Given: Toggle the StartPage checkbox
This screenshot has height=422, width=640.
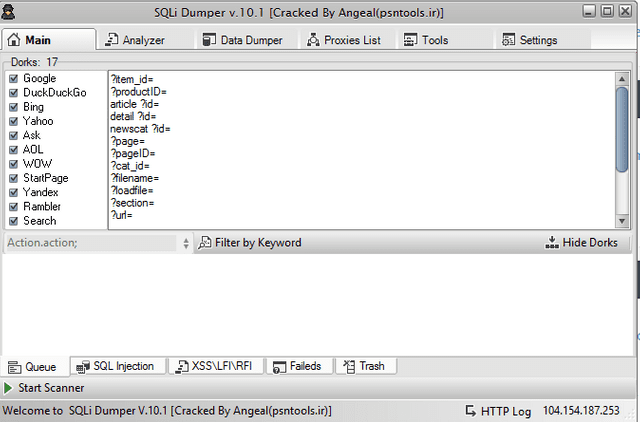Looking at the screenshot, I should point(13,178).
